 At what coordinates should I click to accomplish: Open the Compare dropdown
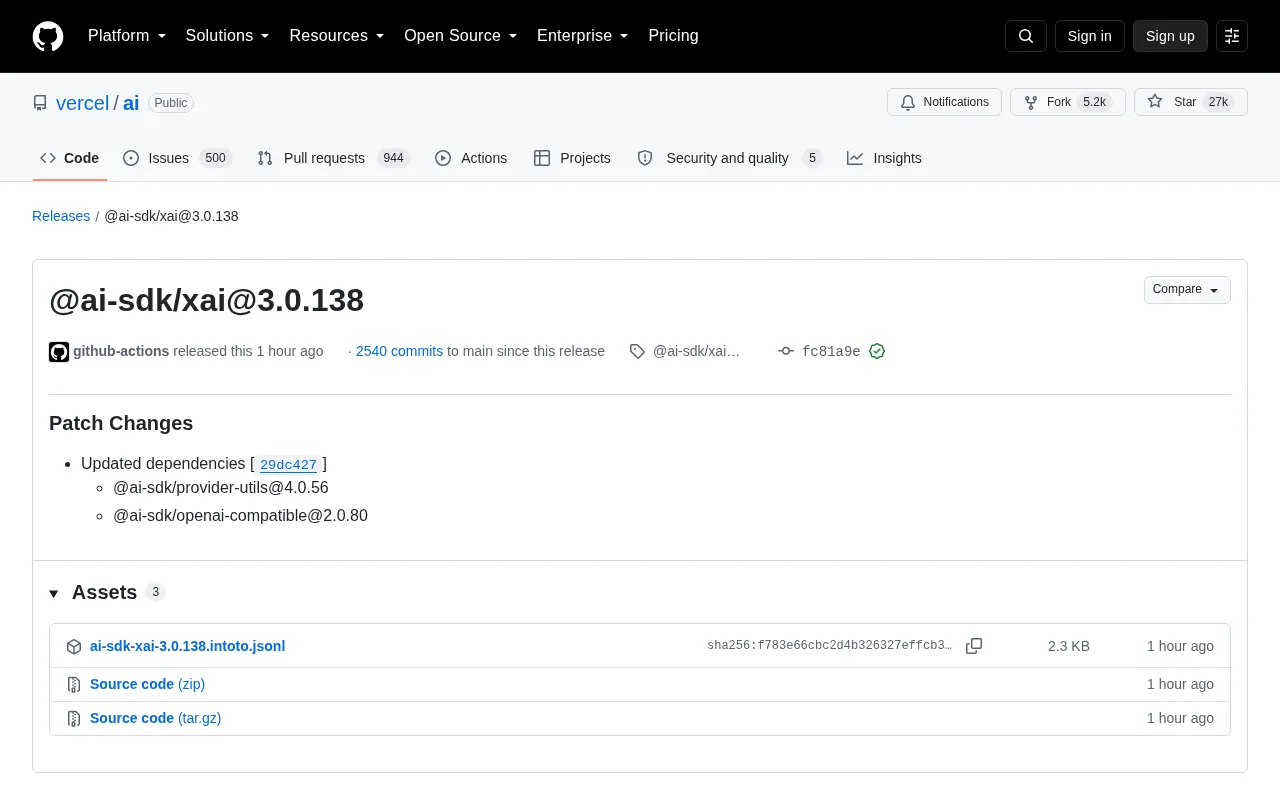(x=1187, y=290)
